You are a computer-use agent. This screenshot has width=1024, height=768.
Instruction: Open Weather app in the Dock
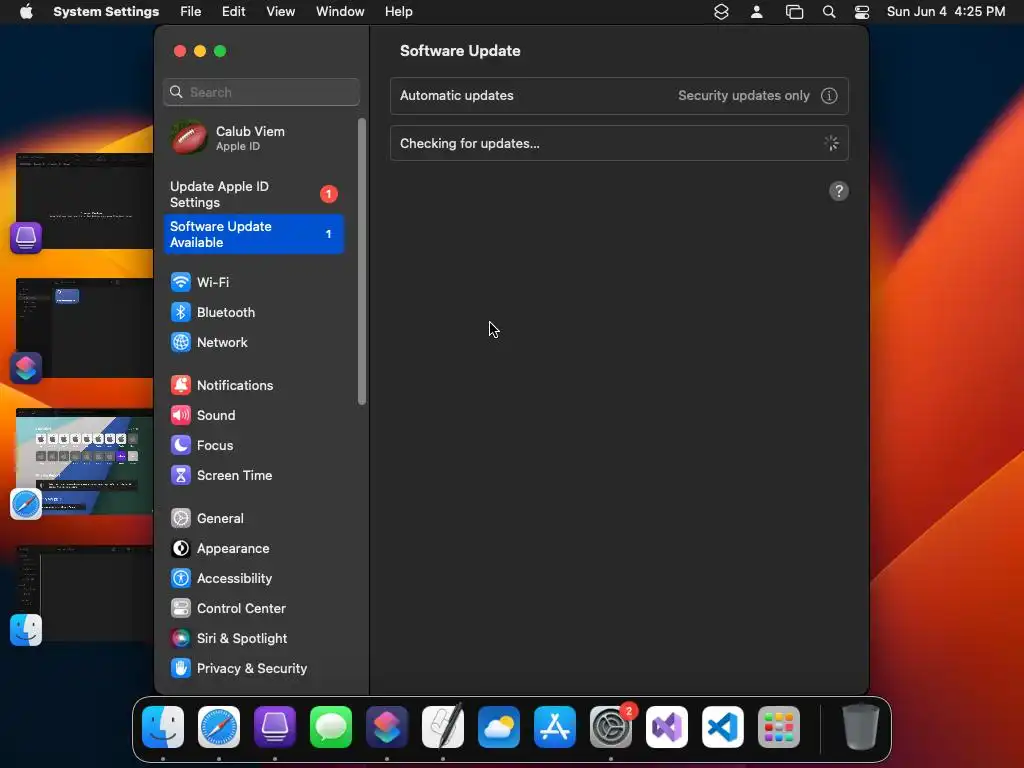click(x=499, y=727)
